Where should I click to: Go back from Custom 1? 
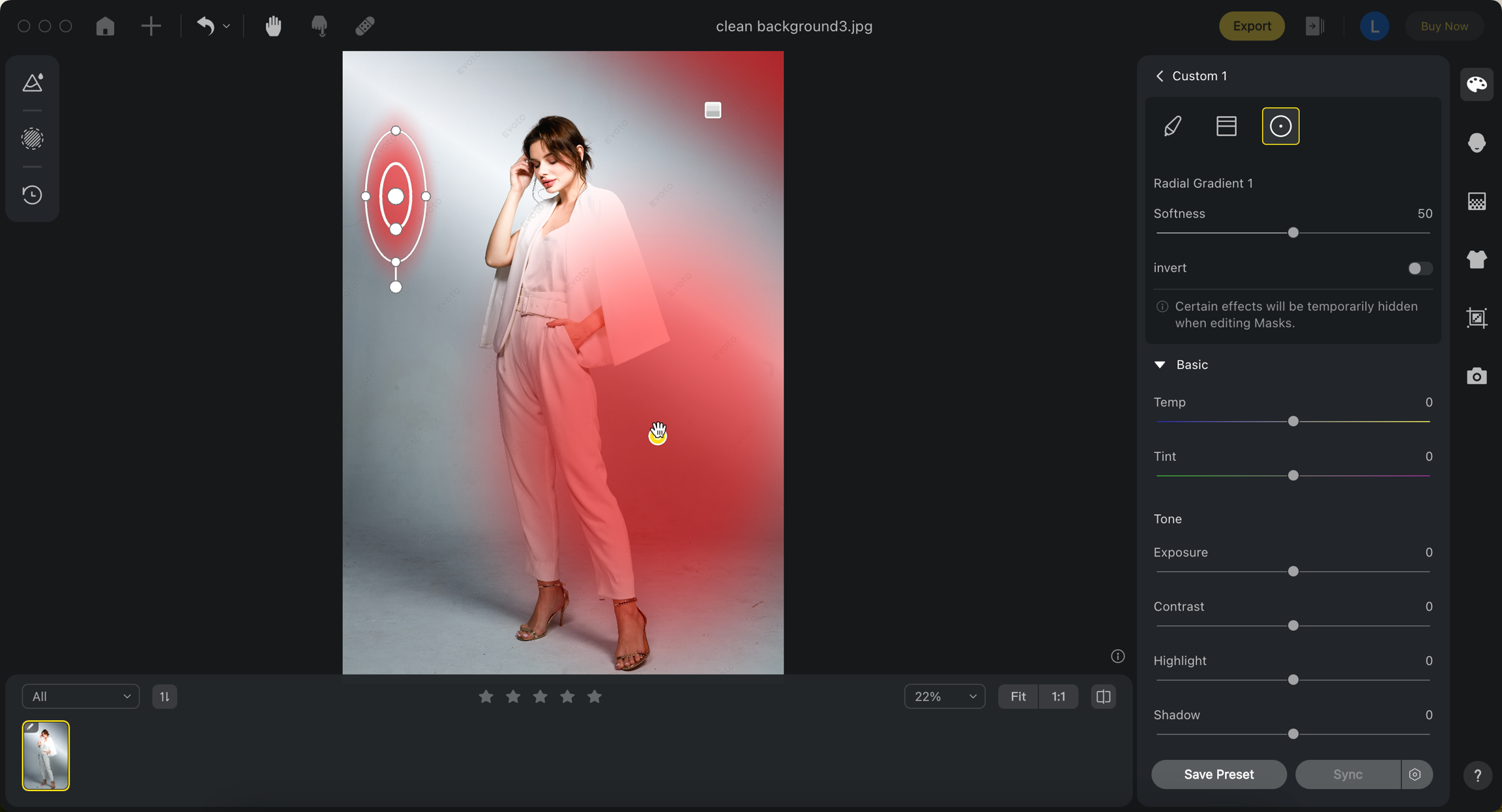point(1160,76)
